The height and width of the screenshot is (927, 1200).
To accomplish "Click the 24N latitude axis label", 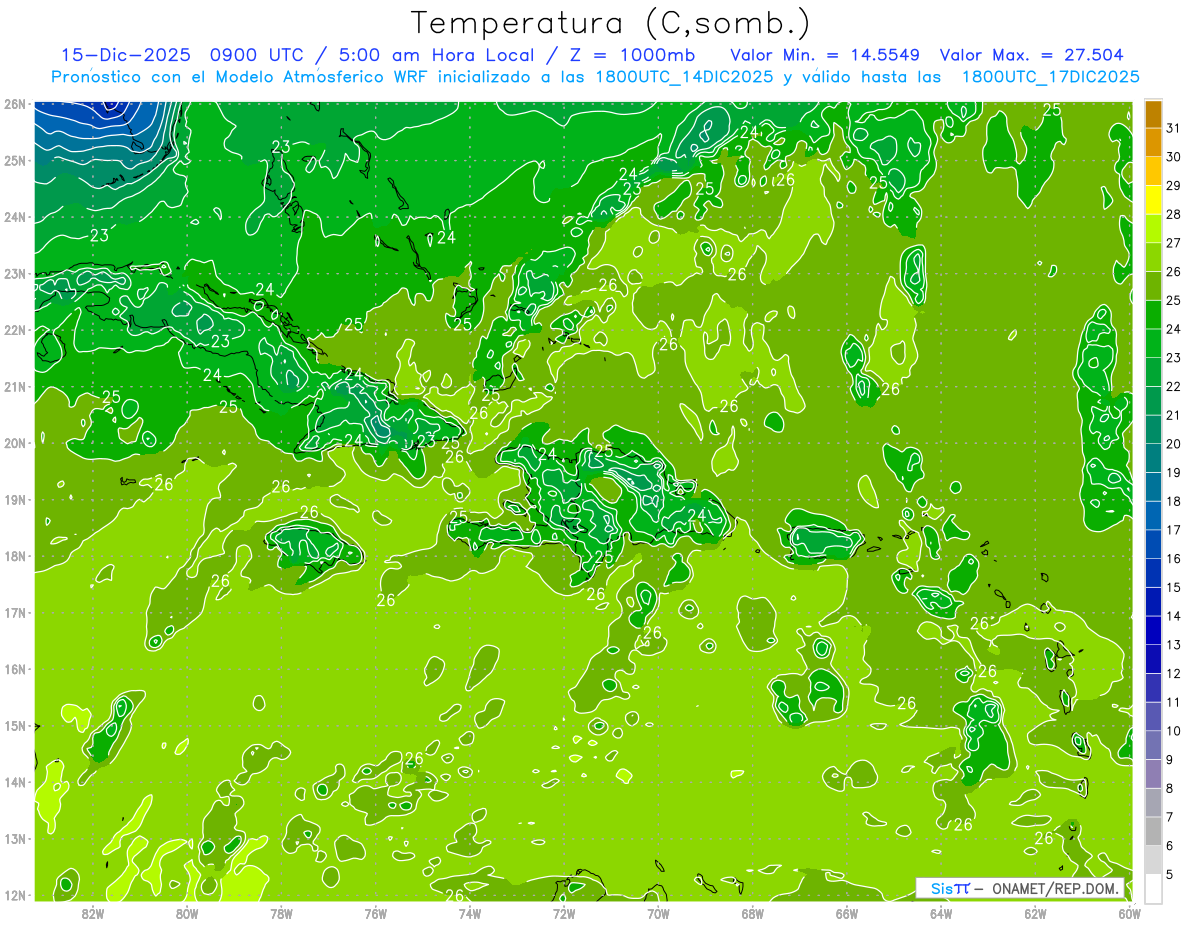I will [14, 217].
